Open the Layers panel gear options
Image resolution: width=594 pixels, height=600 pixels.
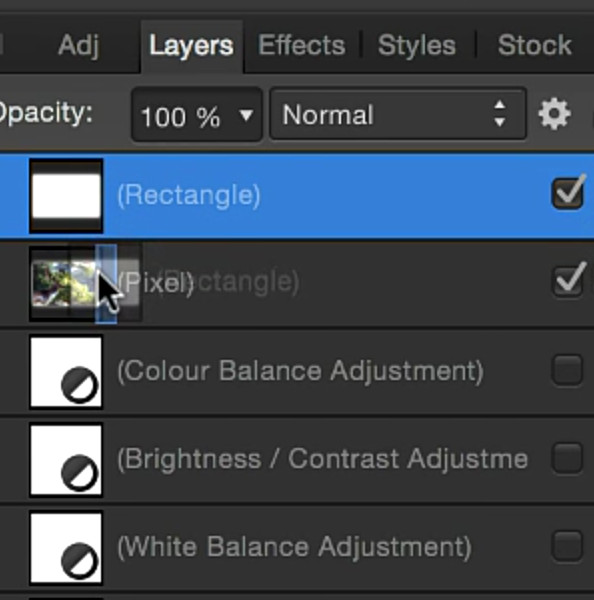coord(555,114)
